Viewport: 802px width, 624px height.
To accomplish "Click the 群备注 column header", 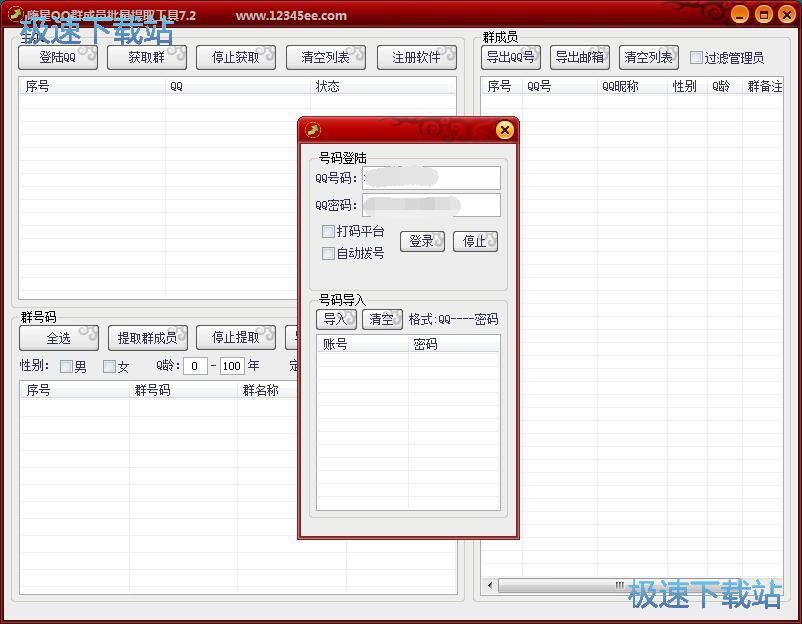I will click(763, 86).
